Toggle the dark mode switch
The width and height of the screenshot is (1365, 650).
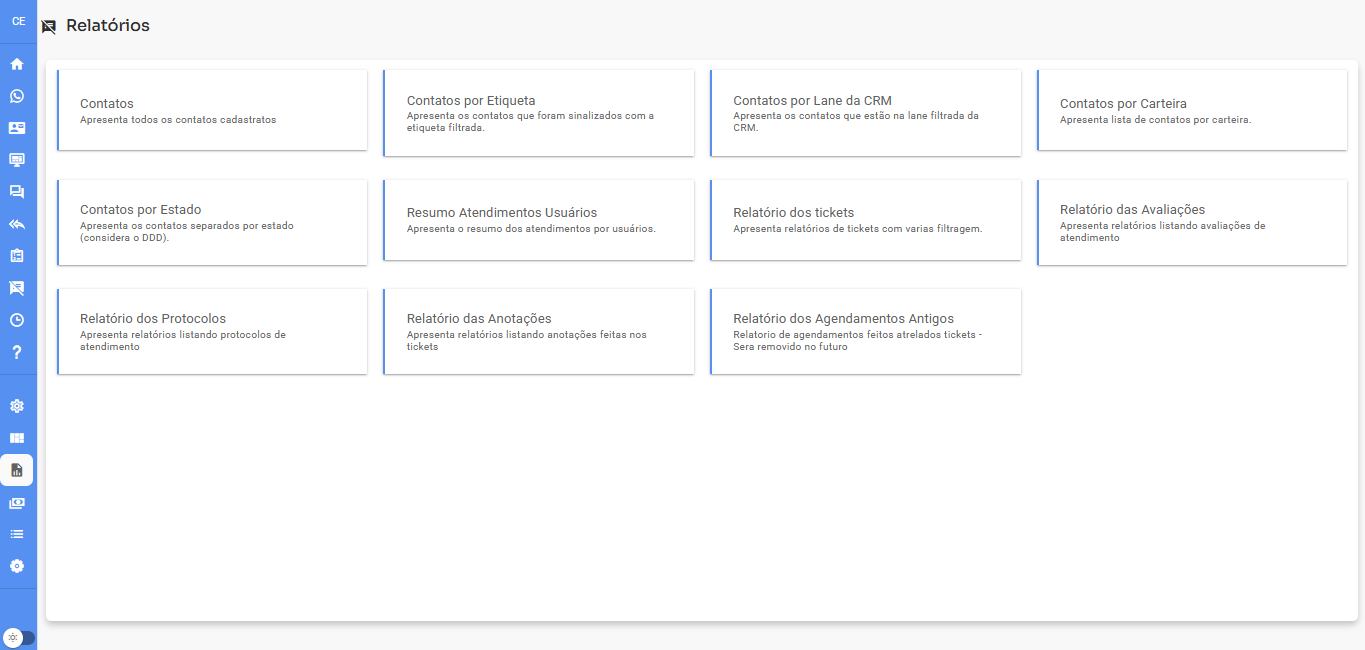click(x=18, y=637)
